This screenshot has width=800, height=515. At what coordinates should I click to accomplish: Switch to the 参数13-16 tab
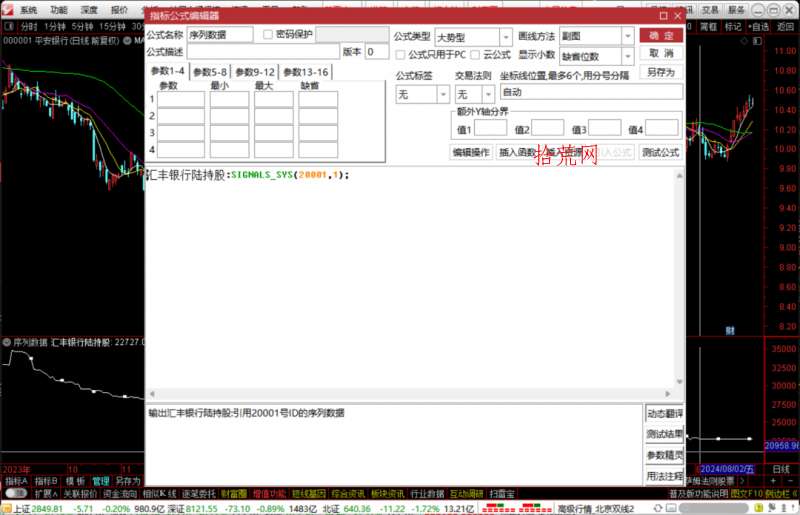pyautogui.click(x=306, y=72)
